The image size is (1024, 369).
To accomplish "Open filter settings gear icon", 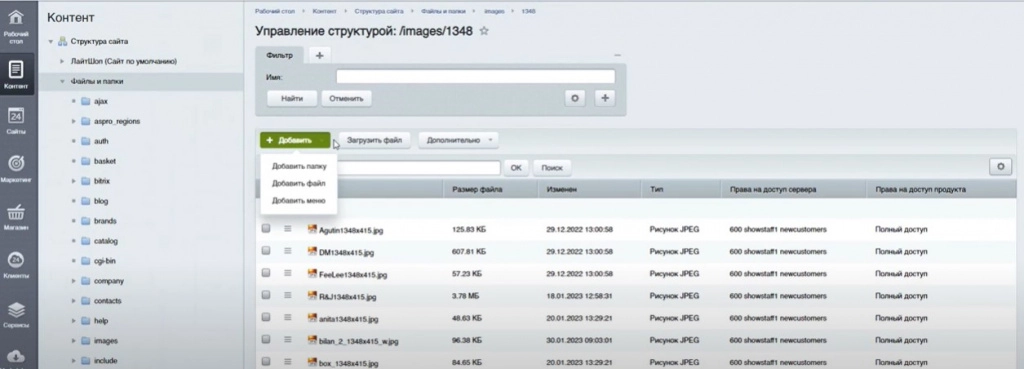I will coord(575,98).
